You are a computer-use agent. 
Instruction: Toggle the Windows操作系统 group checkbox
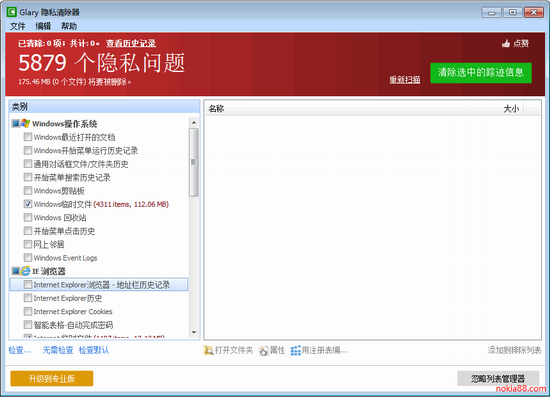click(x=15, y=123)
